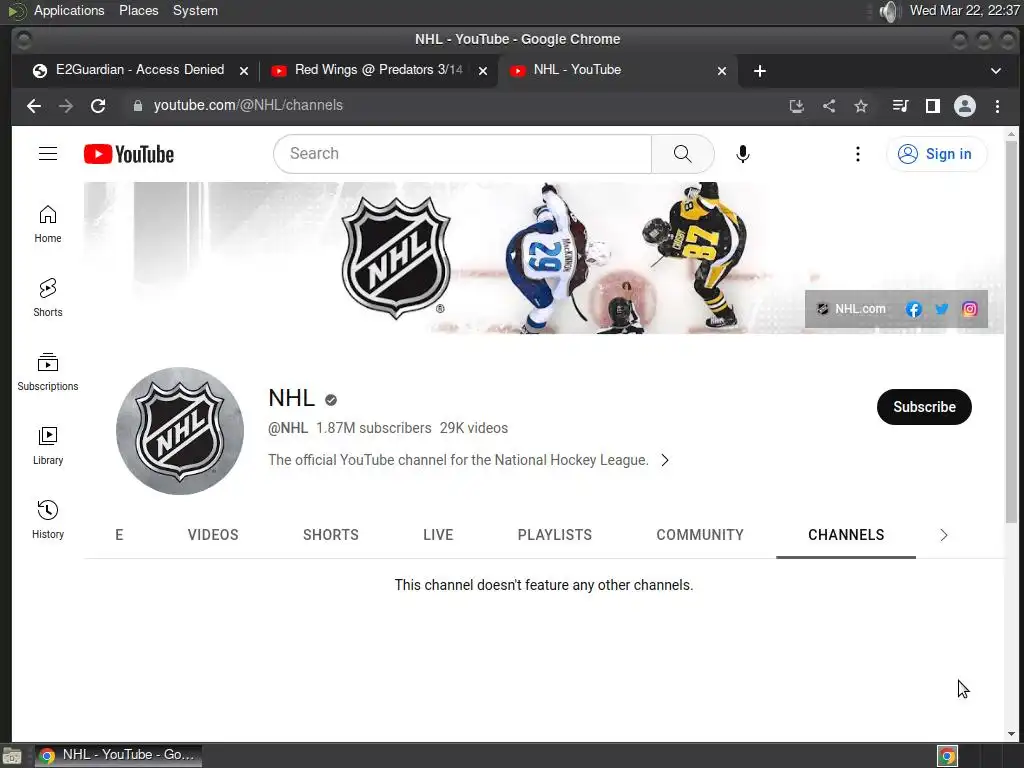1024x768 pixels.
Task: Share this page from address bar
Action: tap(829, 106)
